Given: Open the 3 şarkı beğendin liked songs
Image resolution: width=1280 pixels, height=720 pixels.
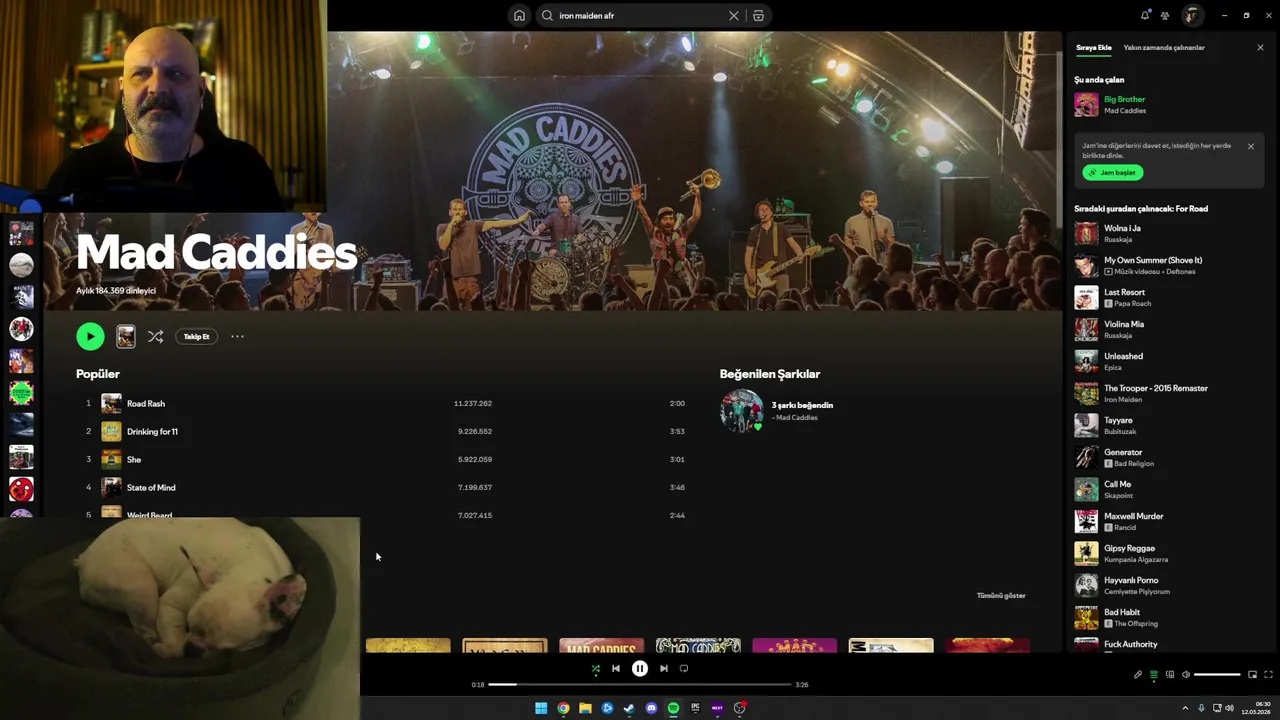Looking at the screenshot, I should 802,405.
